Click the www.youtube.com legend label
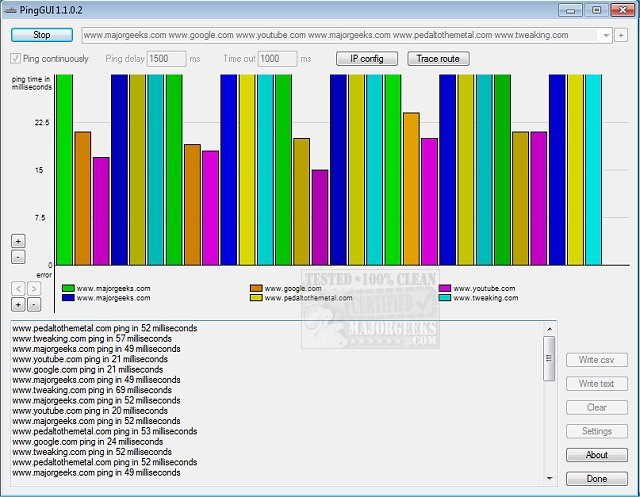This screenshot has height=497, width=640. [484, 288]
